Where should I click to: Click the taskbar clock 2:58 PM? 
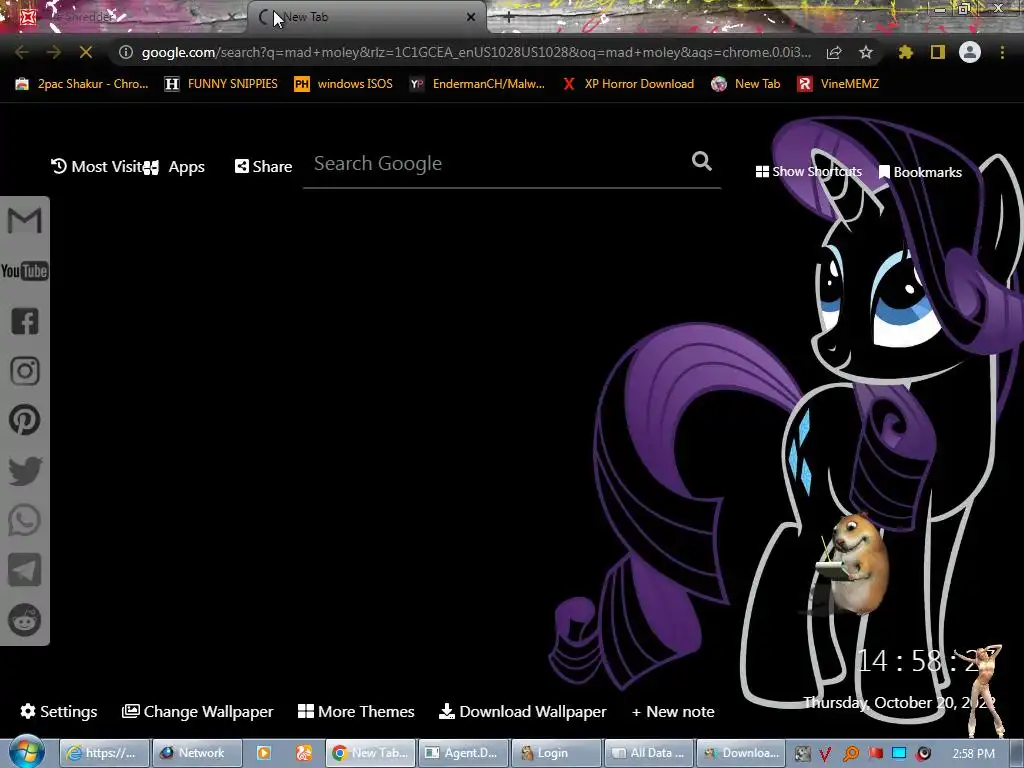pos(974,754)
